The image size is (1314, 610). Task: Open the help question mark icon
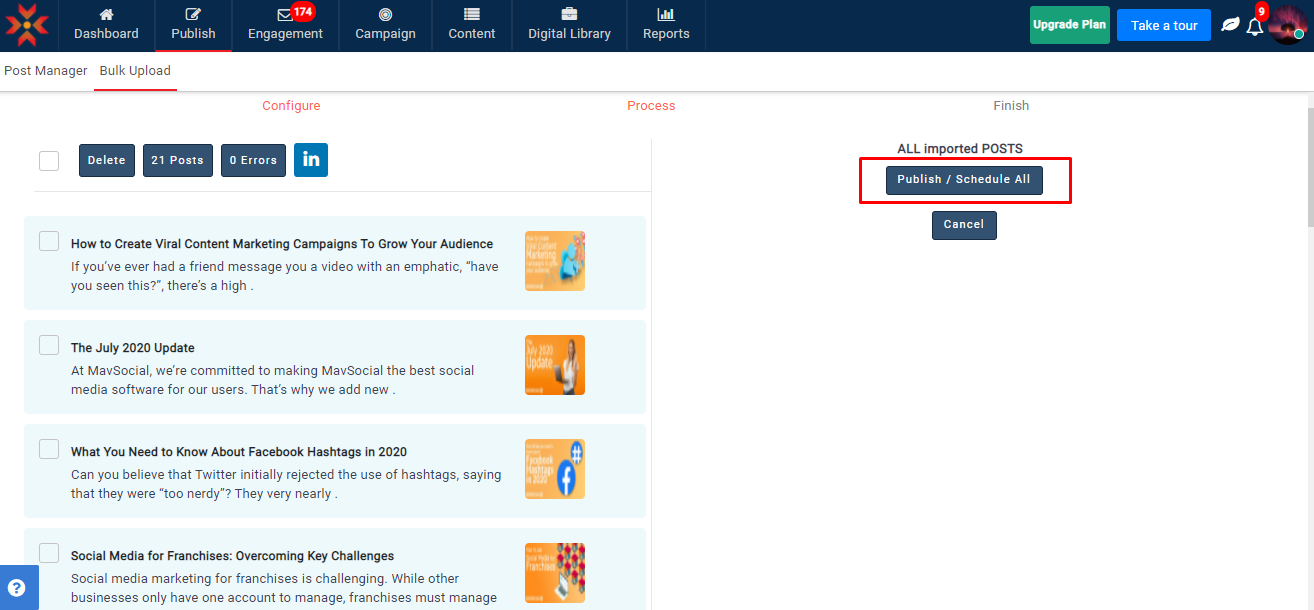tap(17, 587)
